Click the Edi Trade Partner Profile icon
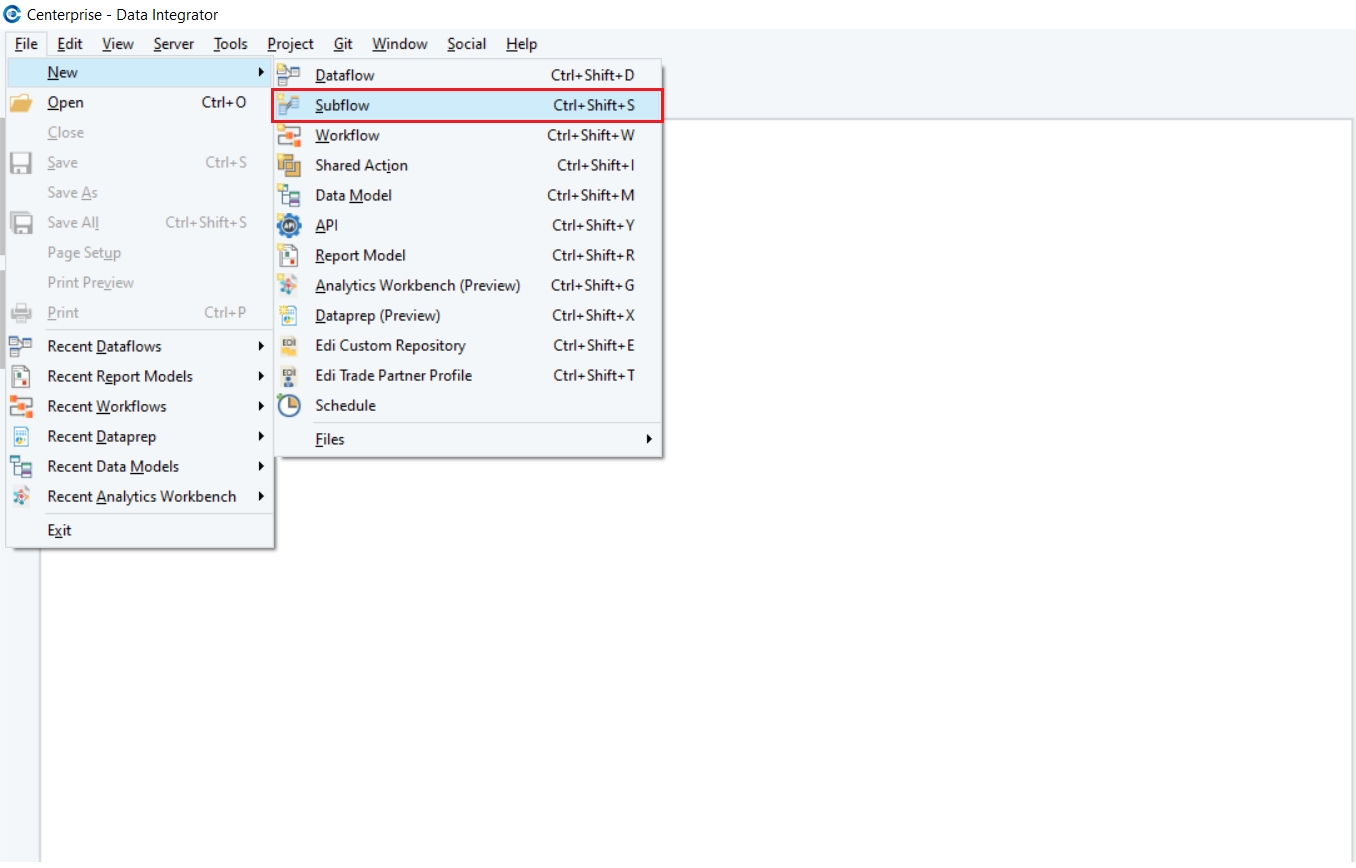Viewport: 1356px width, 868px height. click(288, 375)
